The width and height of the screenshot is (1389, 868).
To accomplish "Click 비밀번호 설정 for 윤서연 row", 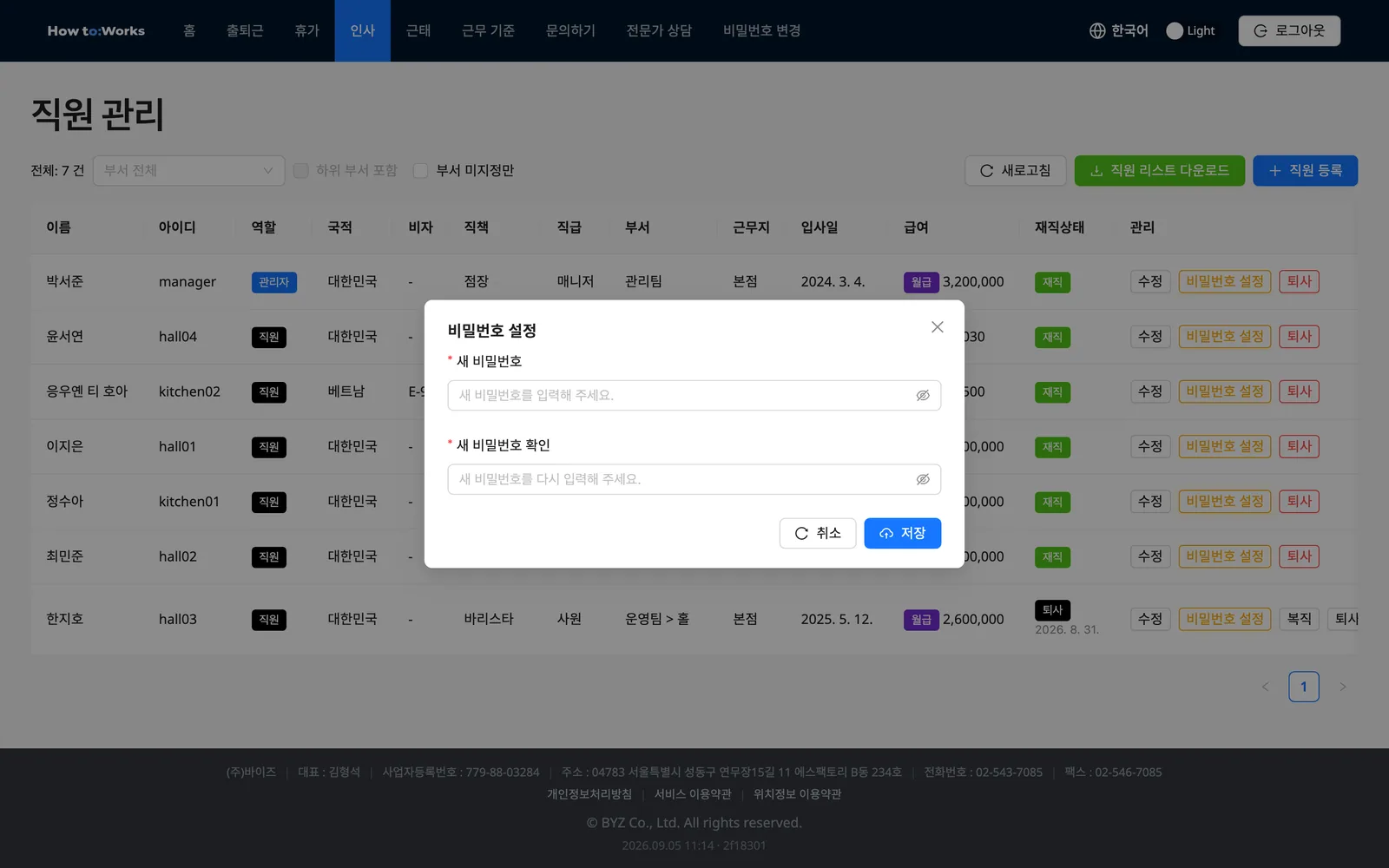I will tap(1225, 337).
